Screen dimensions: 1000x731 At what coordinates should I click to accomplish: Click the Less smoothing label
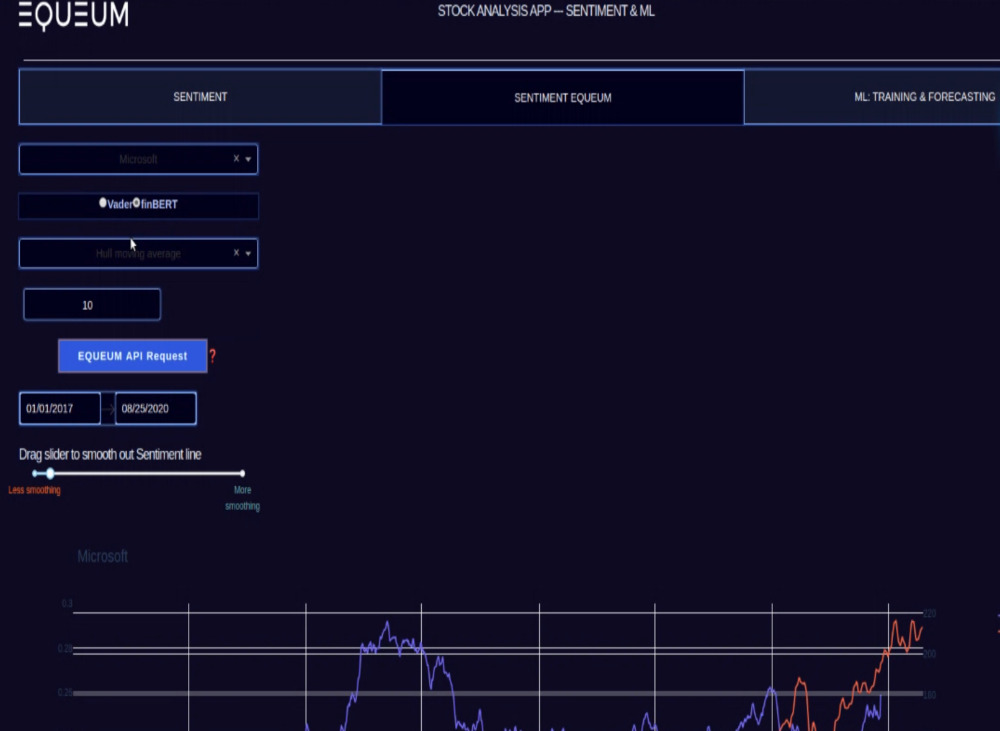[x=34, y=490]
